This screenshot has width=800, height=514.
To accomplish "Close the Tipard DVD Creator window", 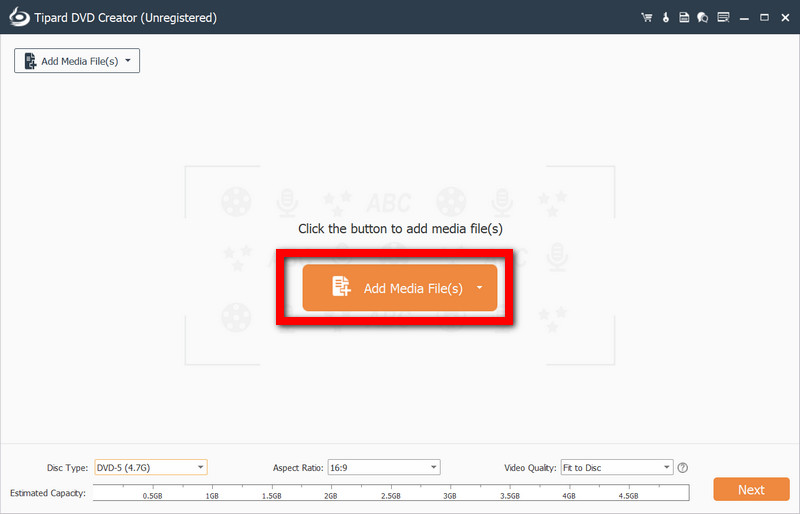I will tap(785, 18).
